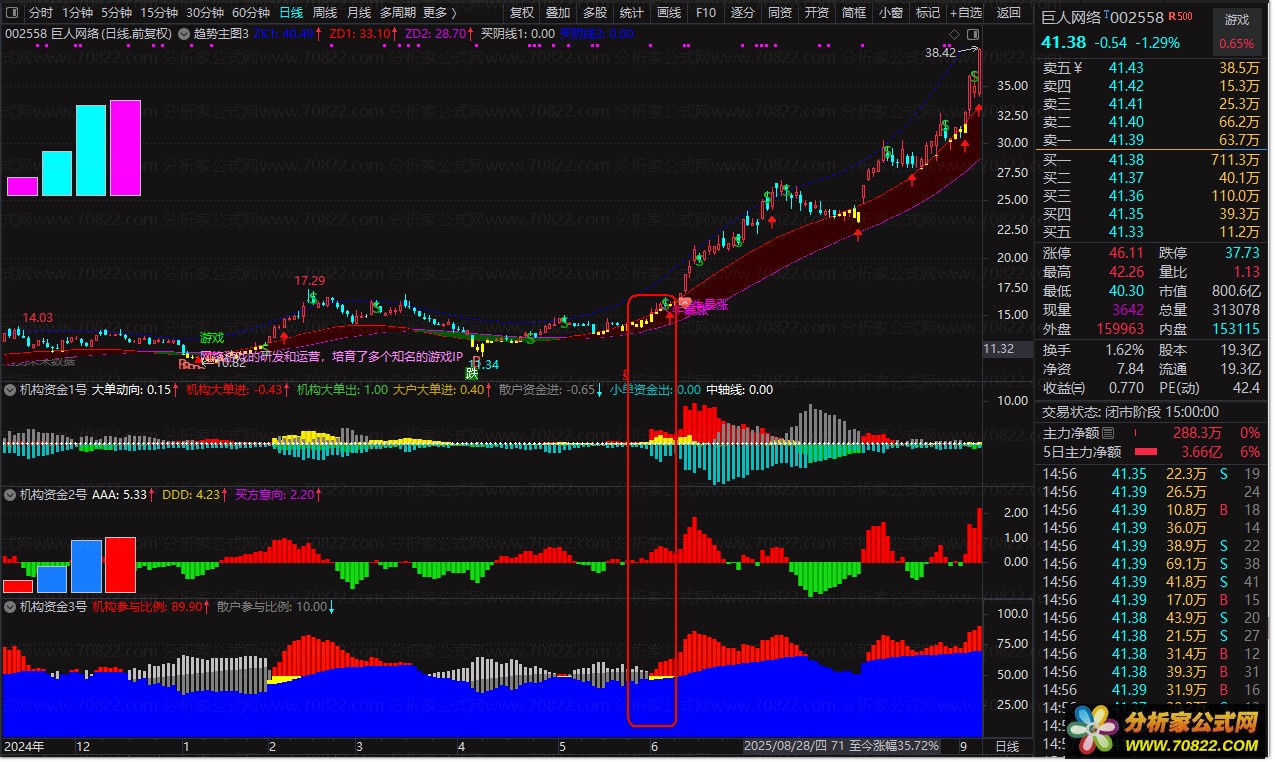The width and height of the screenshot is (1275, 762).
Task: Switch to the 分时 chart tab
Action: click(40, 13)
